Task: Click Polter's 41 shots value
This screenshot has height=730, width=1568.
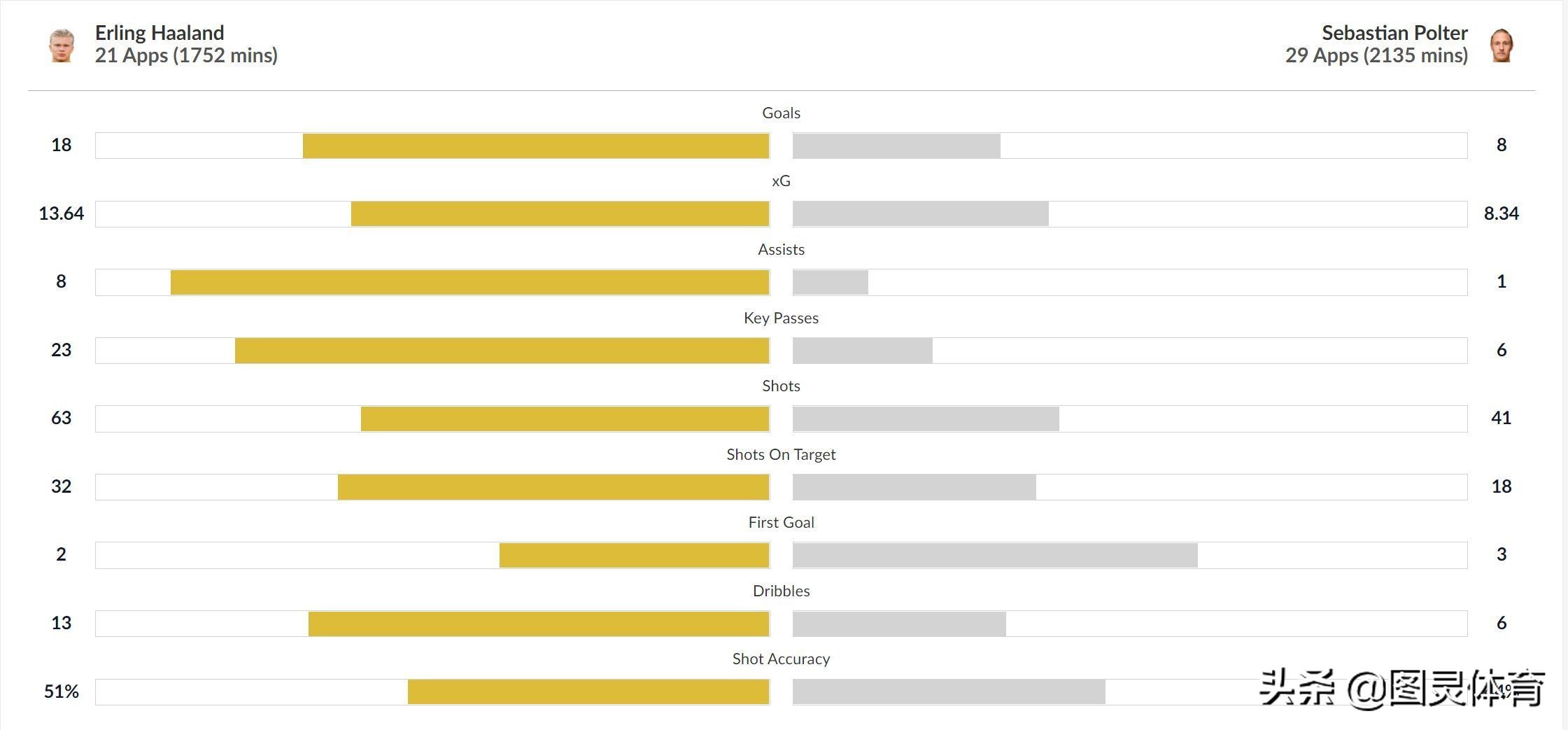Action: 1502,418
